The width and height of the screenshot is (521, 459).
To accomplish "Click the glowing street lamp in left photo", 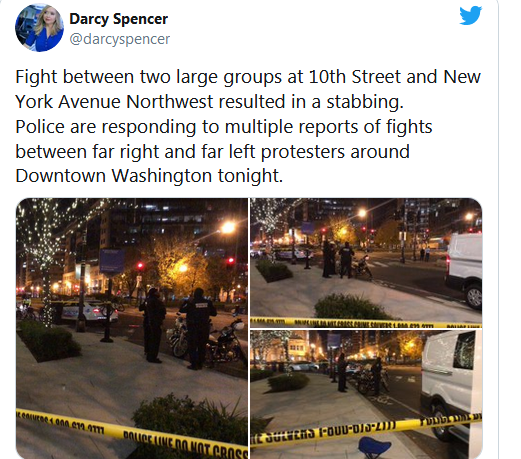I will tap(229, 227).
